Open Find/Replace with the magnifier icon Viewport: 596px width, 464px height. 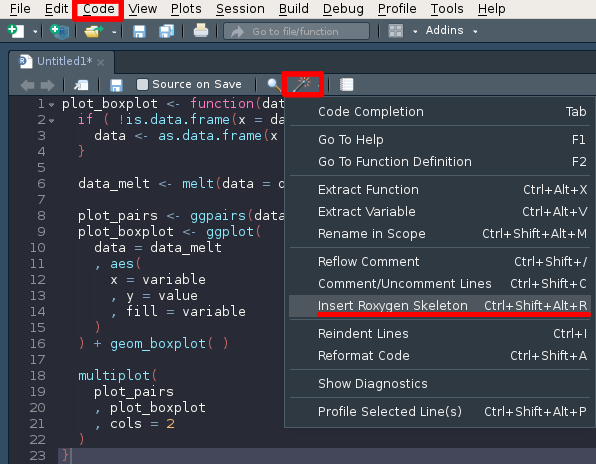274,84
